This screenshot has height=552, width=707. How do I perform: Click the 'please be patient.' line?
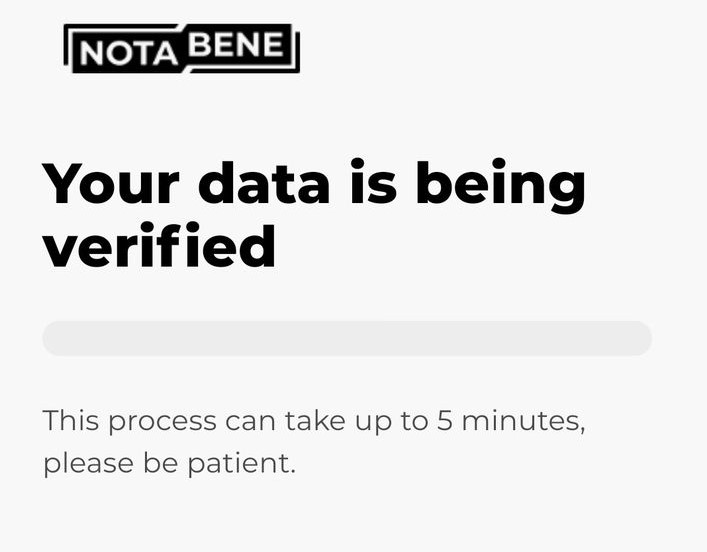pos(170,463)
